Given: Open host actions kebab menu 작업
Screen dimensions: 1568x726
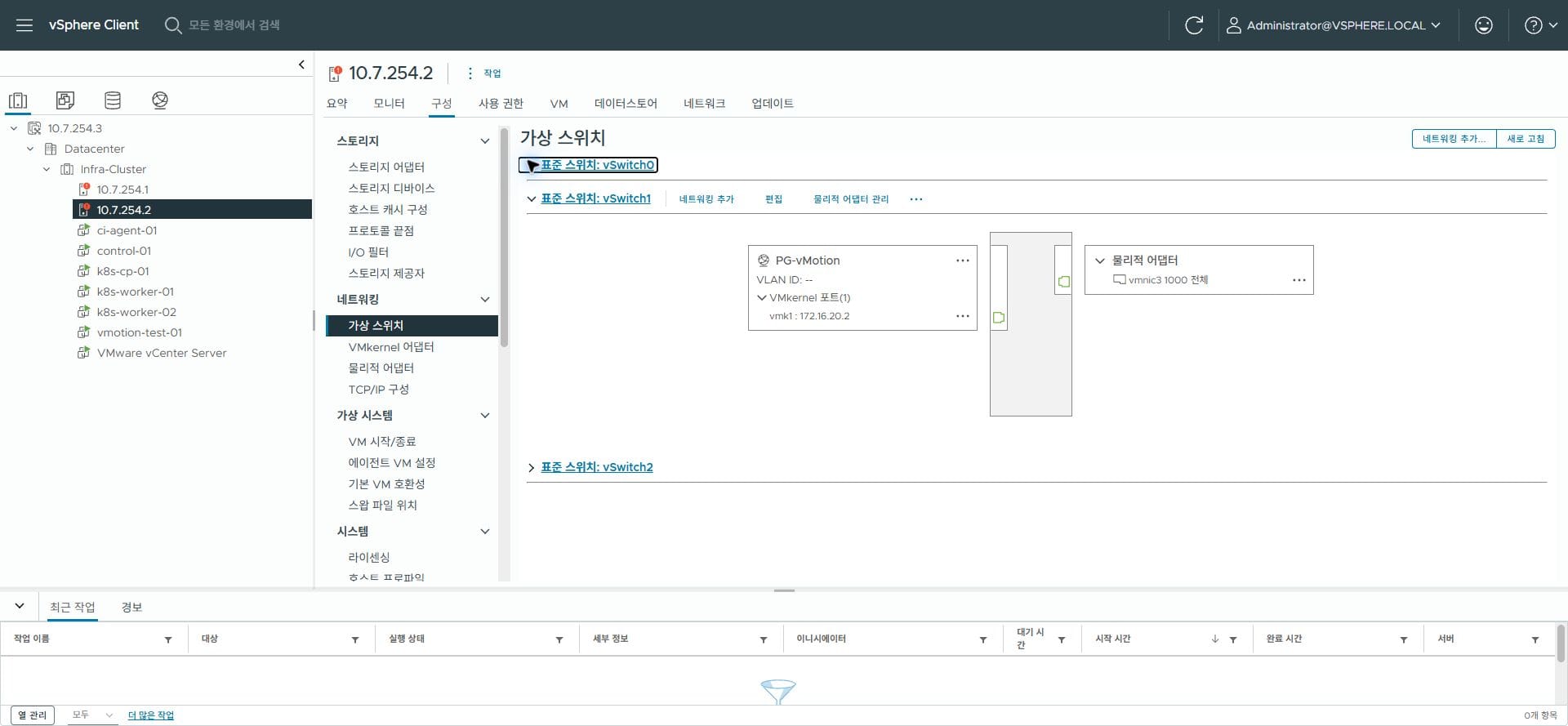Looking at the screenshot, I should point(483,73).
